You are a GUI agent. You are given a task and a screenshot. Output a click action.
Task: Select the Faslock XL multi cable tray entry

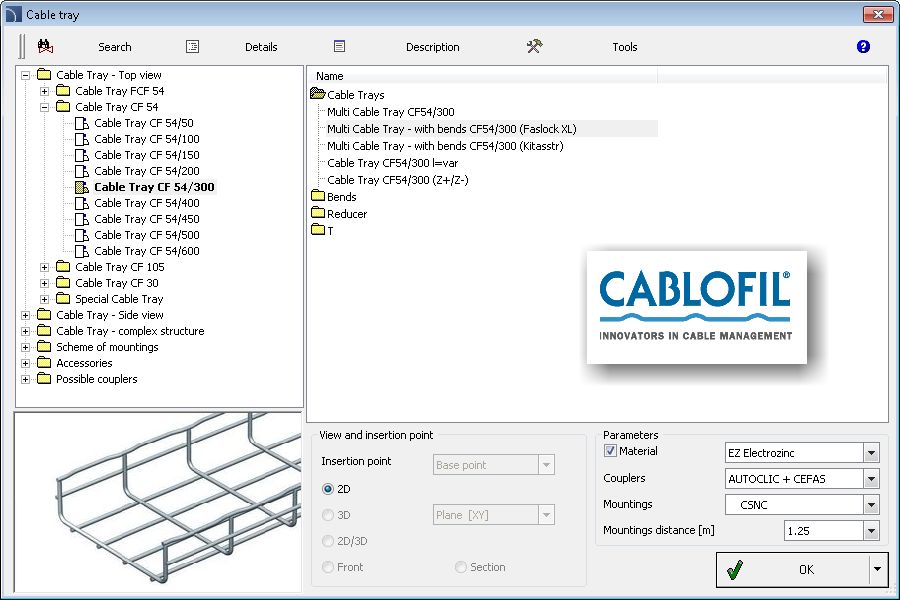tap(452, 129)
